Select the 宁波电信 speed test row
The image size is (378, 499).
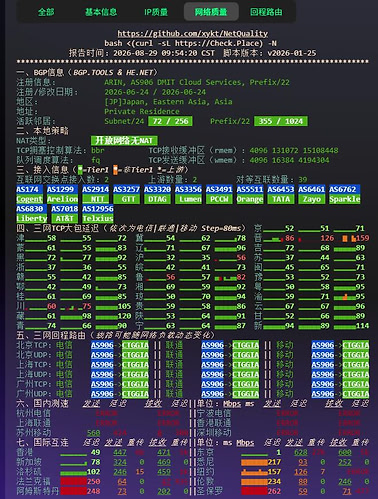tap(283, 413)
